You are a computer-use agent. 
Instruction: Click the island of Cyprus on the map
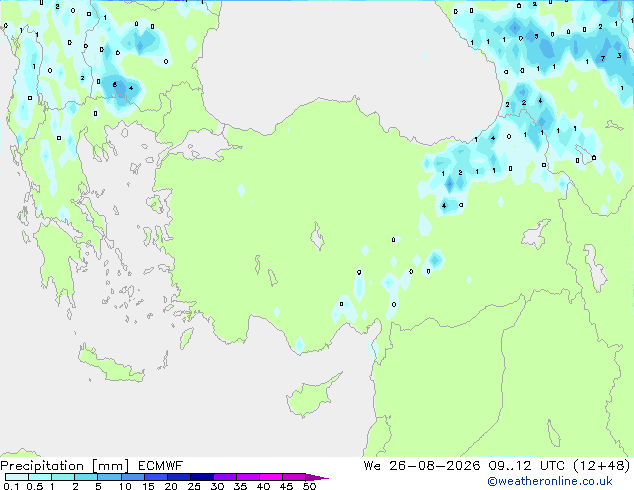point(311,395)
